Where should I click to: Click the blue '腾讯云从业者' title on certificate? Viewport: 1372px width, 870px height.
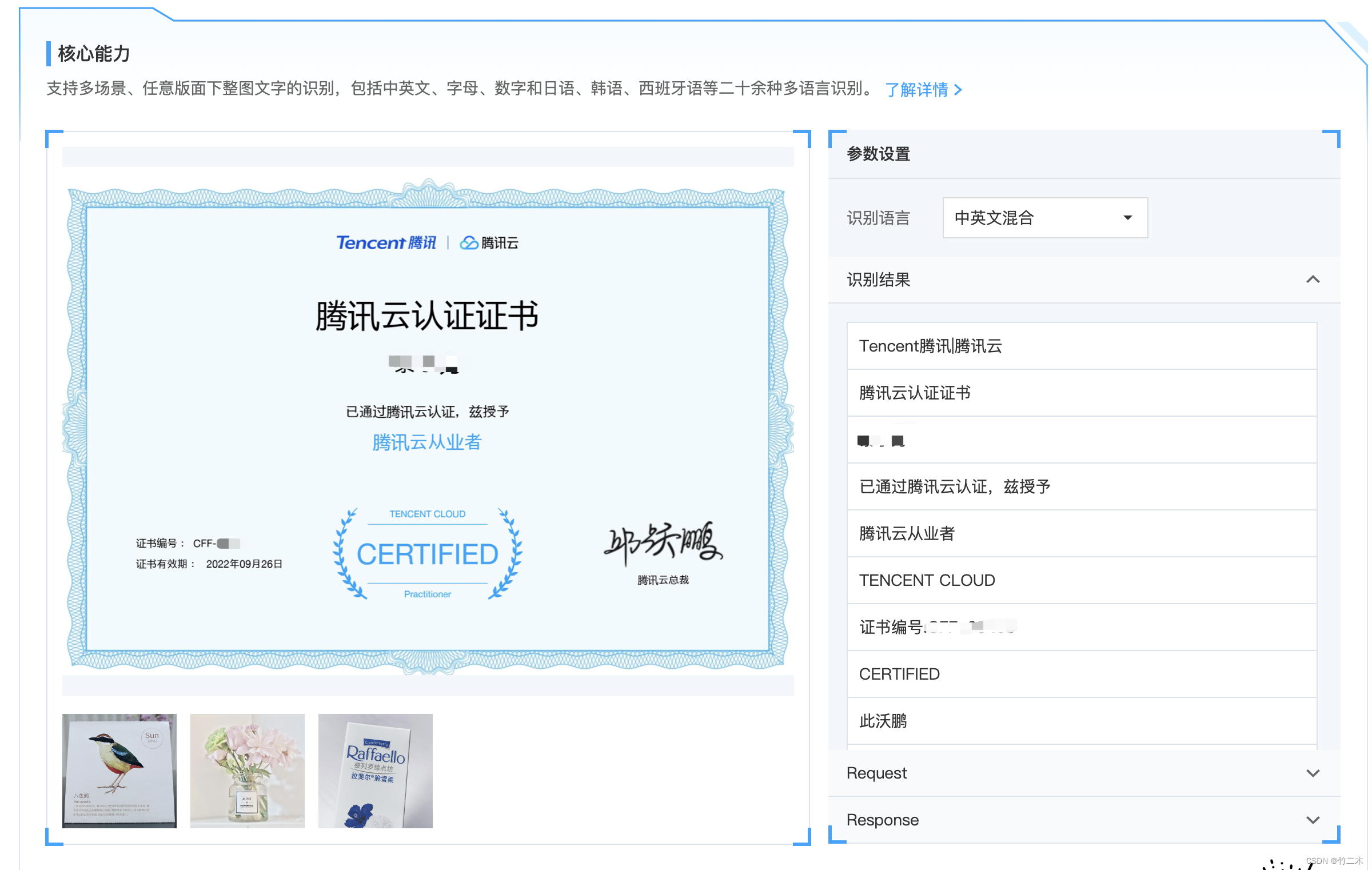click(x=426, y=442)
